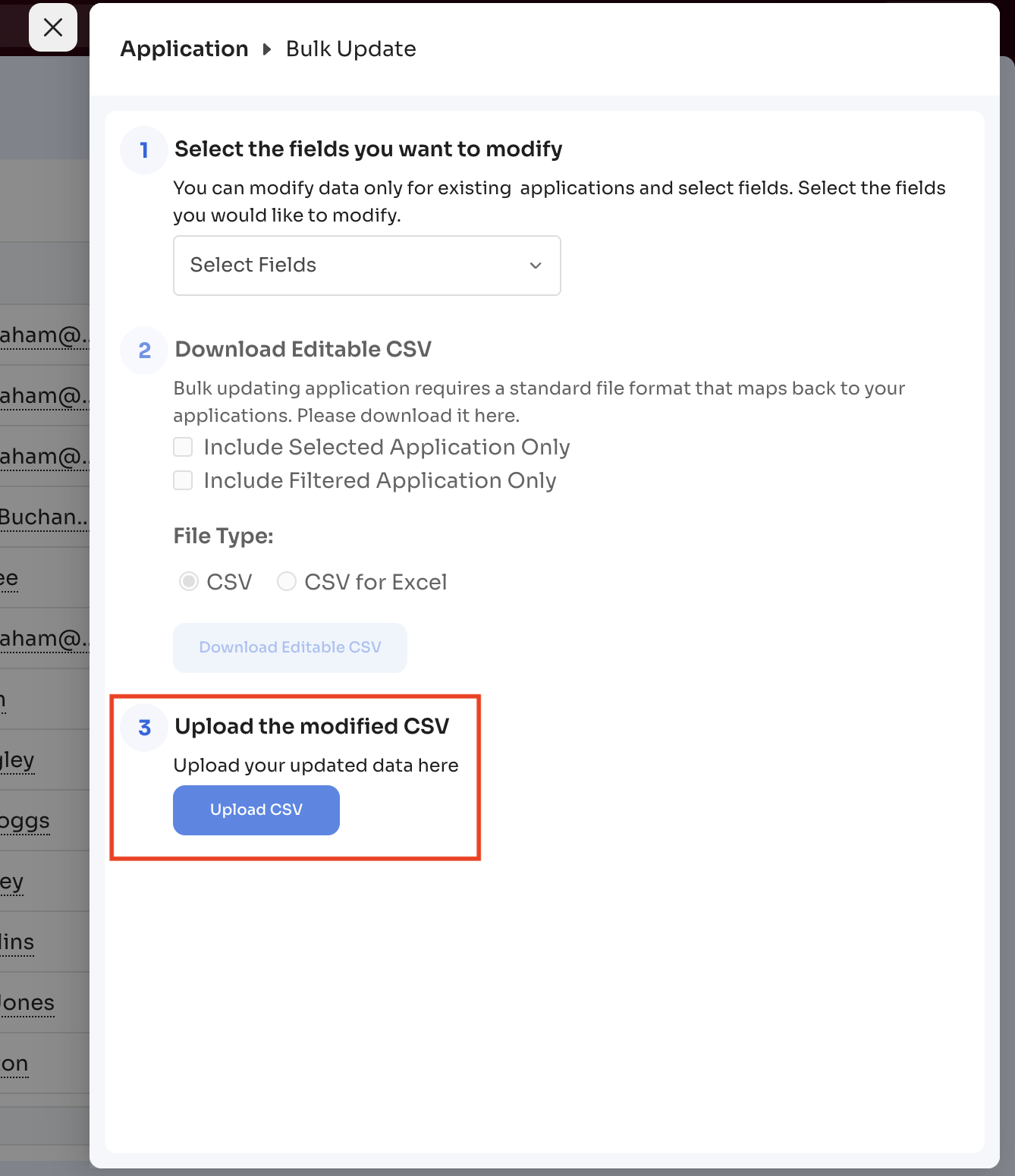
Task: Click the breadcrumb arrow separator icon
Action: pos(267,50)
